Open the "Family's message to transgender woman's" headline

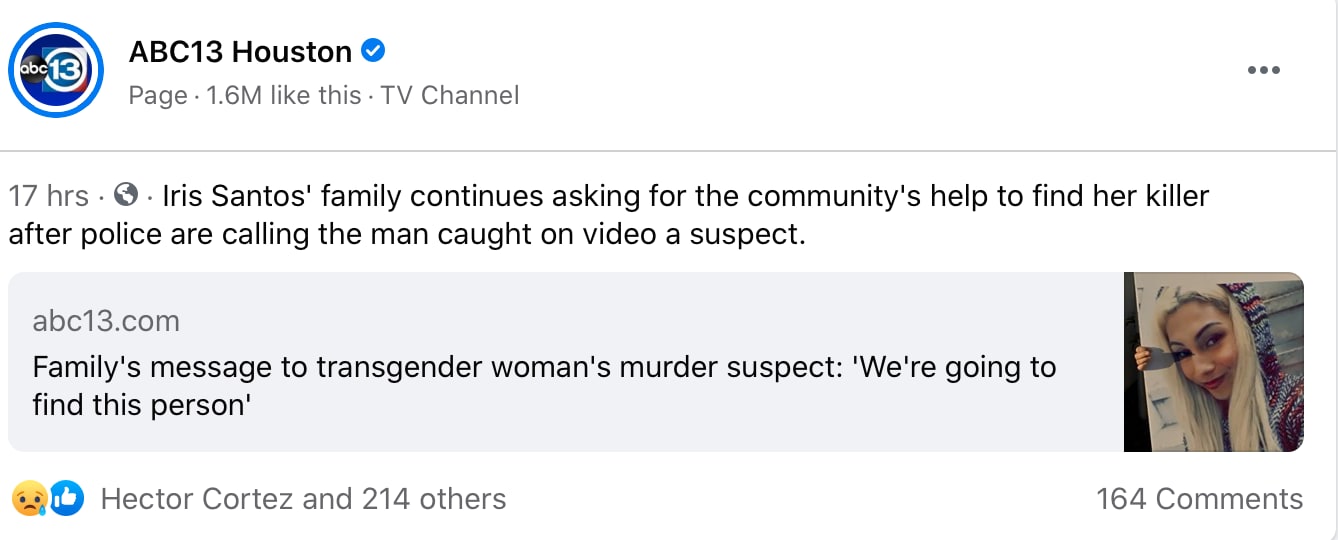[544, 367]
